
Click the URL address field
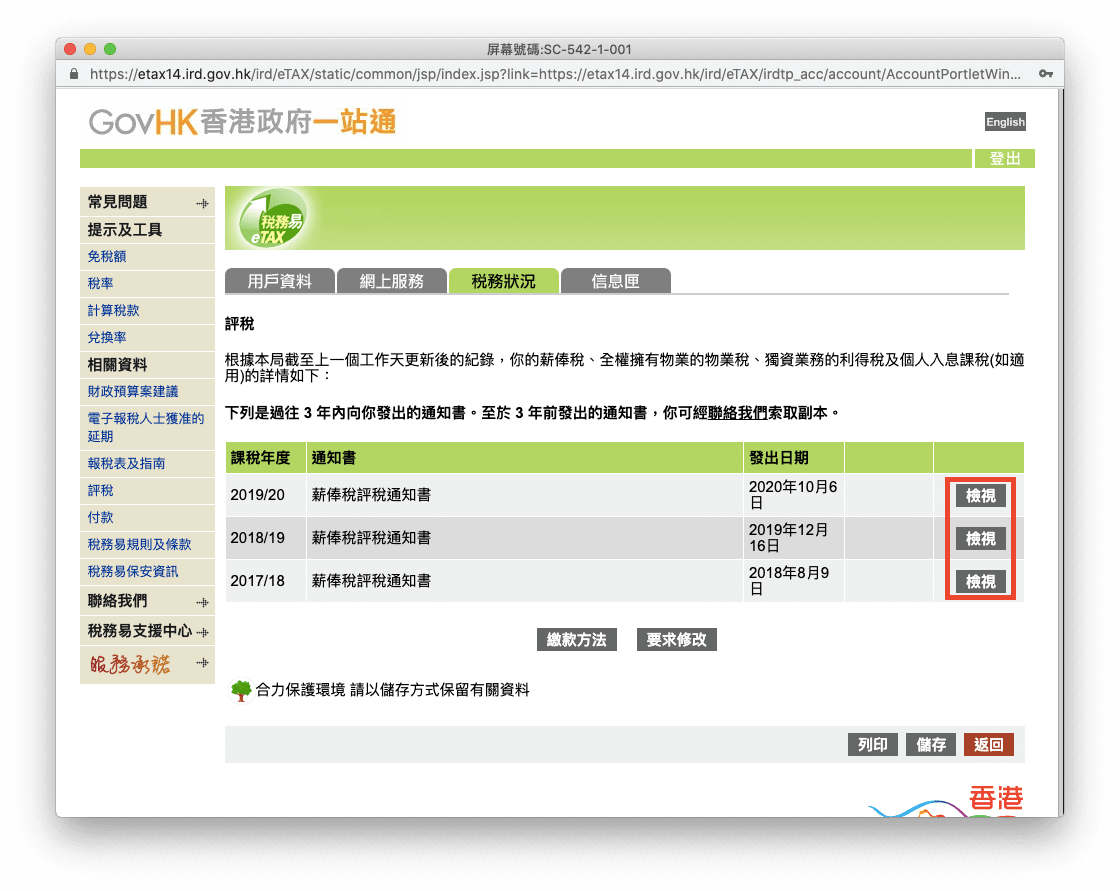(x=555, y=74)
